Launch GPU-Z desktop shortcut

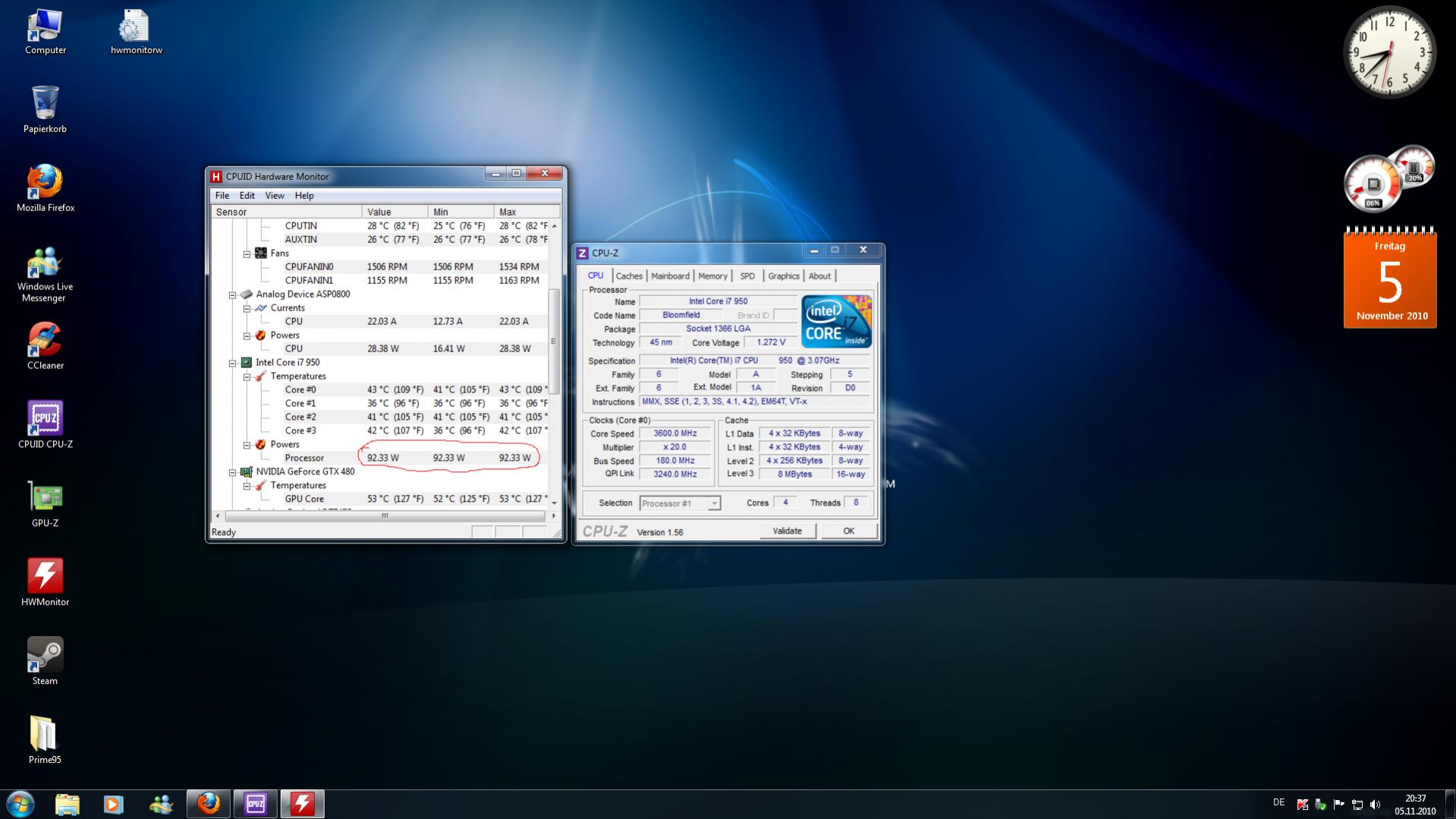(45, 505)
